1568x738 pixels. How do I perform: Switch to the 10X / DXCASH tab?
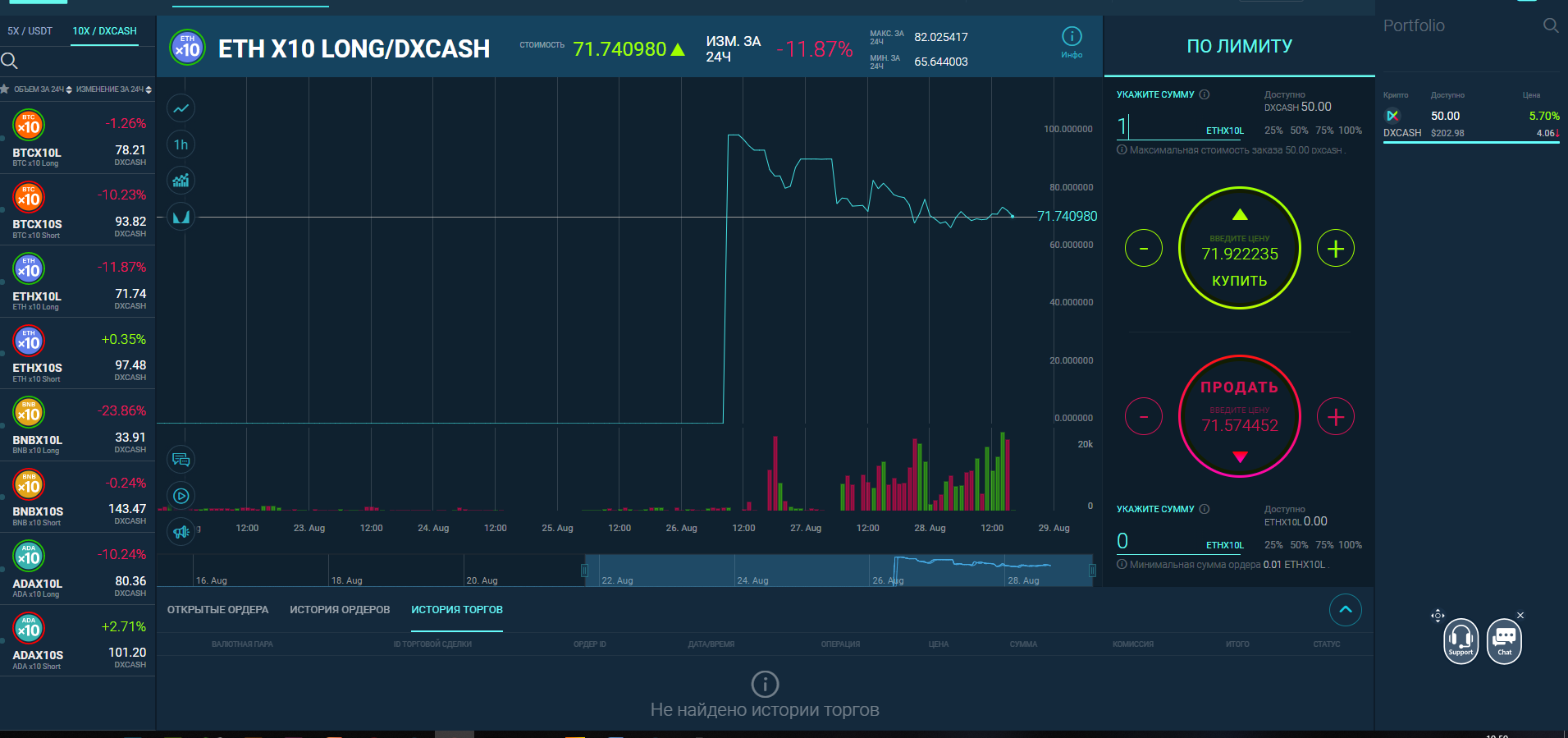104,31
